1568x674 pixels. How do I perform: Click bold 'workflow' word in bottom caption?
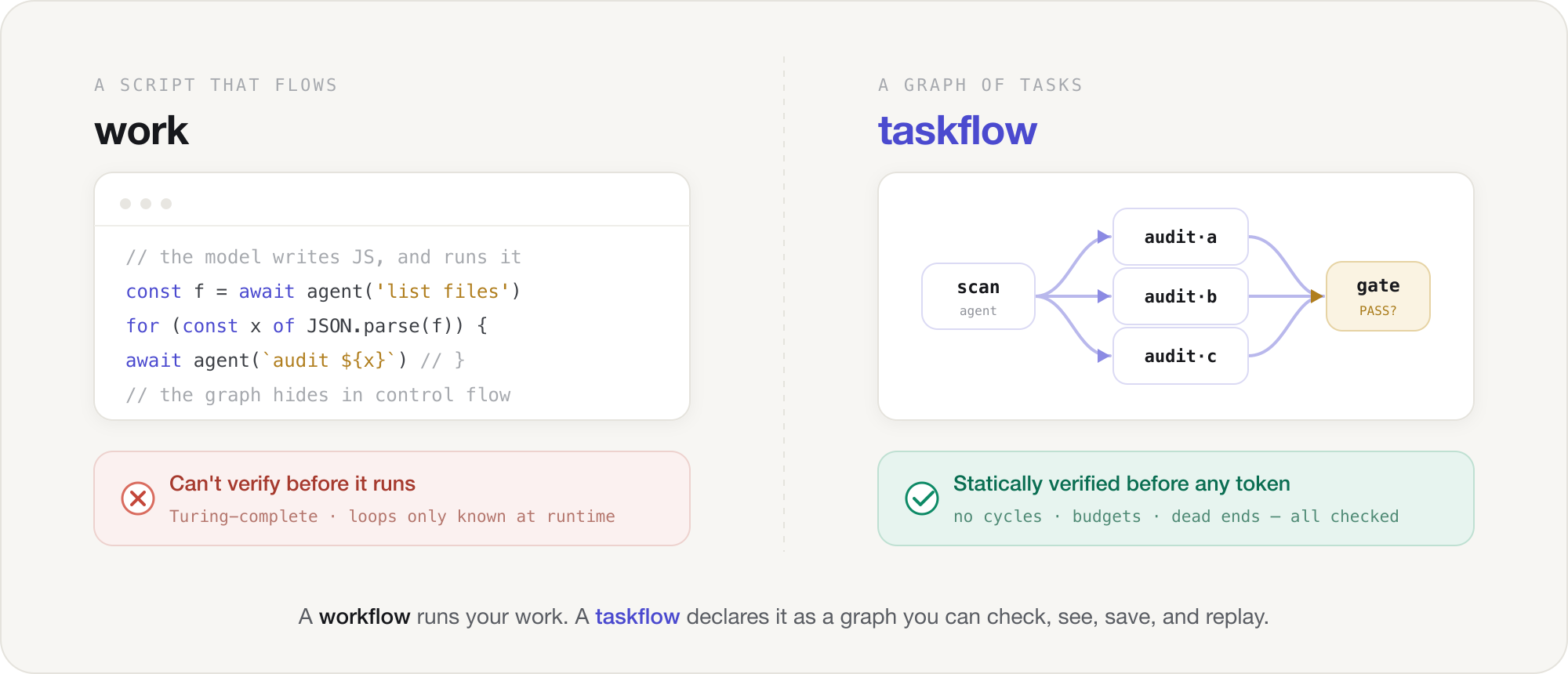tap(365, 617)
